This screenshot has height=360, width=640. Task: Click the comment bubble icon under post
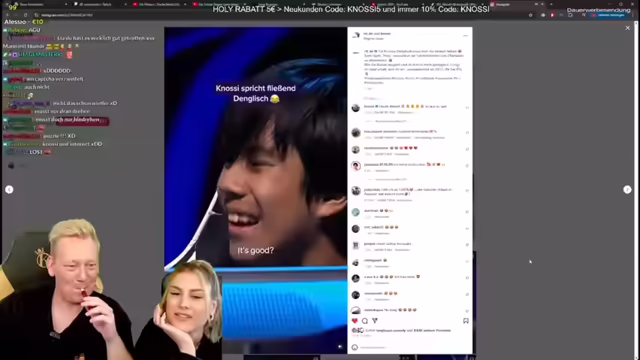click(x=365, y=321)
